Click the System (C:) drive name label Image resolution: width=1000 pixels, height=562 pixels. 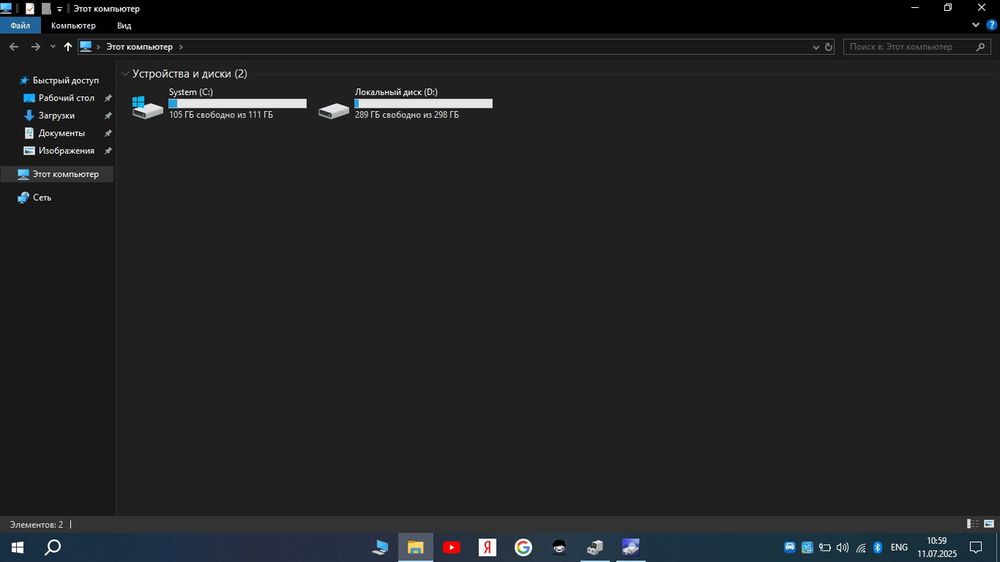191,92
